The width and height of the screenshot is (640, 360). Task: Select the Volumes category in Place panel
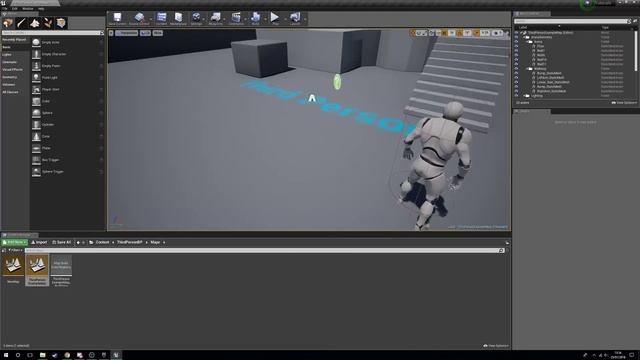point(9,84)
